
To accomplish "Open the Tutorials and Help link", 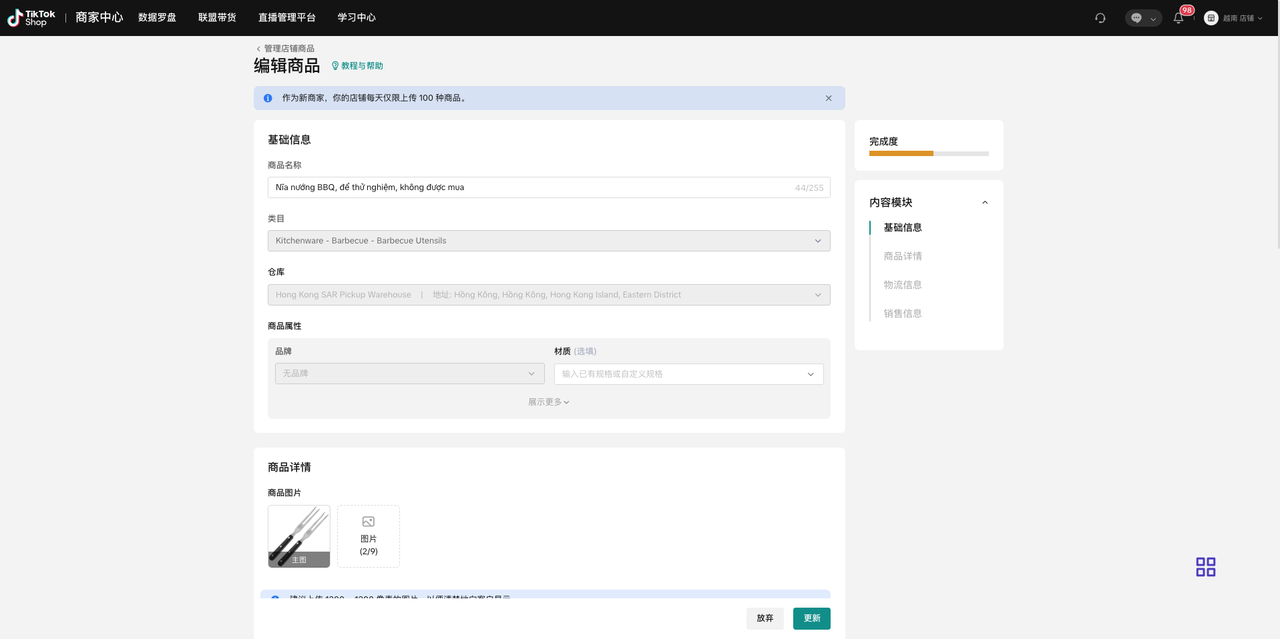I will pyautogui.click(x=357, y=66).
